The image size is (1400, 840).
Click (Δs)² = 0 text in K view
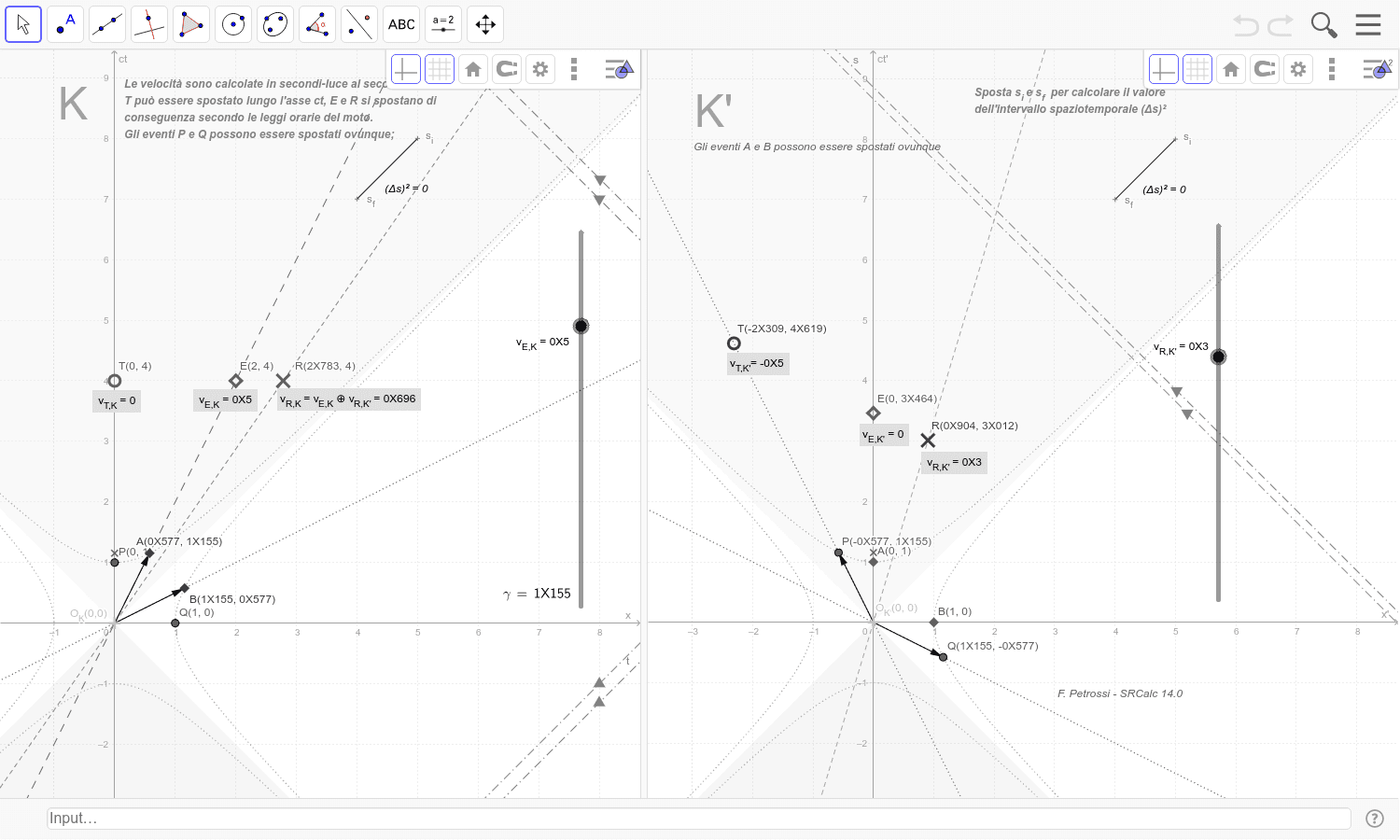406,189
